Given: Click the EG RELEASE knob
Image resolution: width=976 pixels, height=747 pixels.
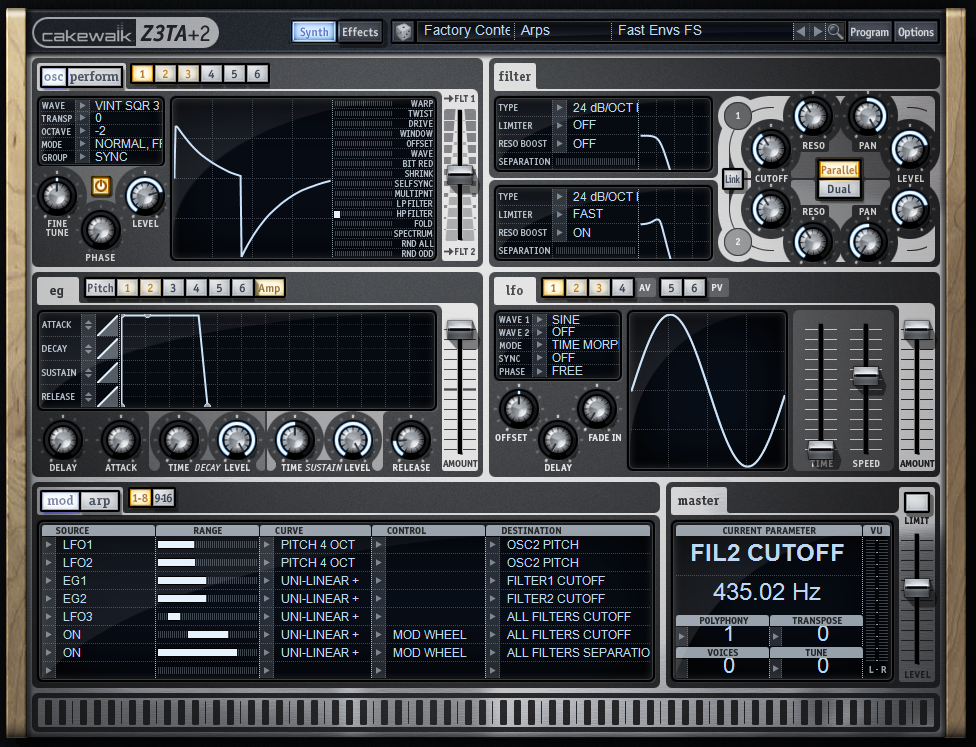Looking at the screenshot, I should (410, 440).
